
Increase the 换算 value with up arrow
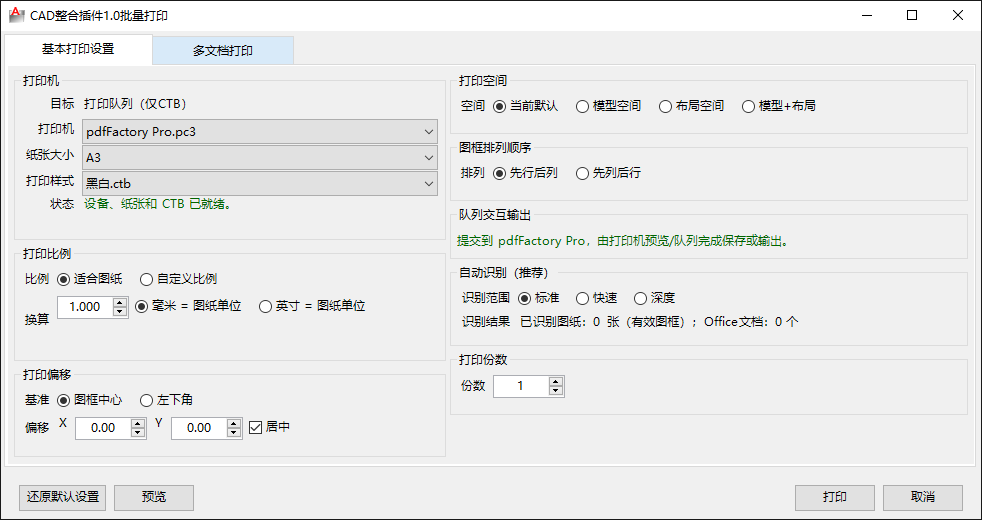pyautogui.click(x=120, y=302)
